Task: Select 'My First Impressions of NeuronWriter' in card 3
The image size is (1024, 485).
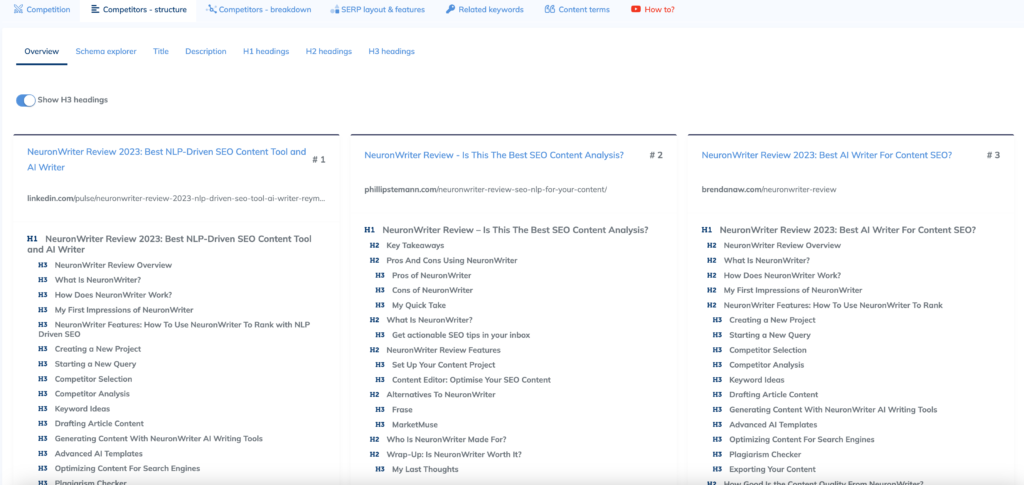Action: [793, 290]
